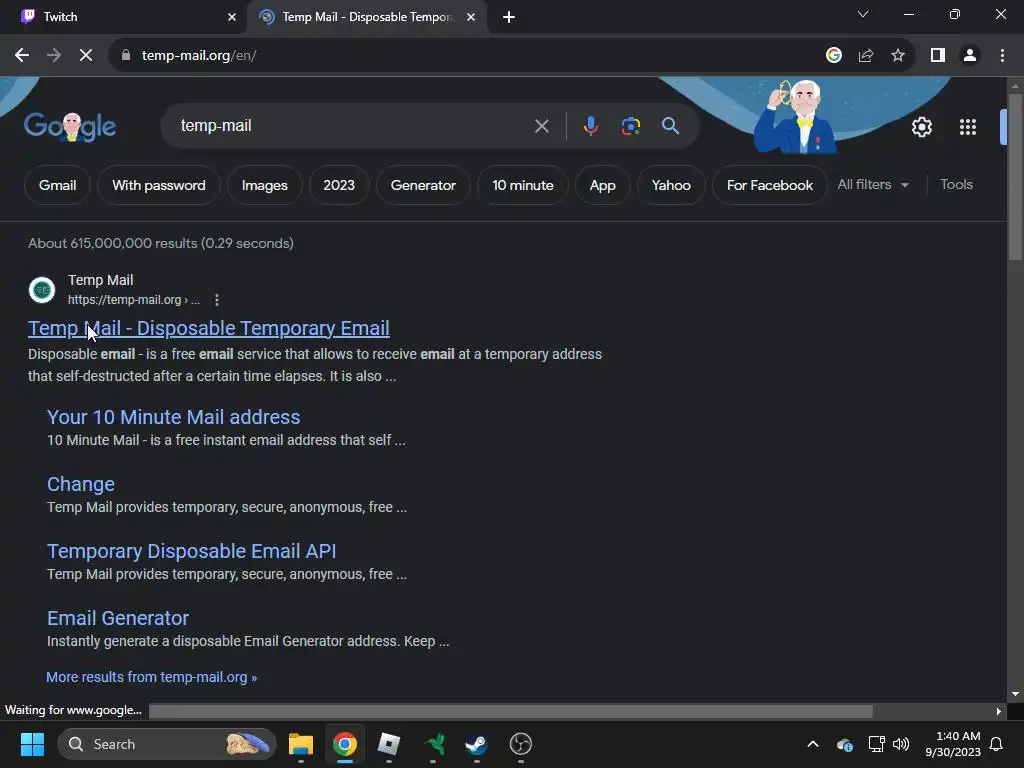Open the Google apps grid

[968, 127]
